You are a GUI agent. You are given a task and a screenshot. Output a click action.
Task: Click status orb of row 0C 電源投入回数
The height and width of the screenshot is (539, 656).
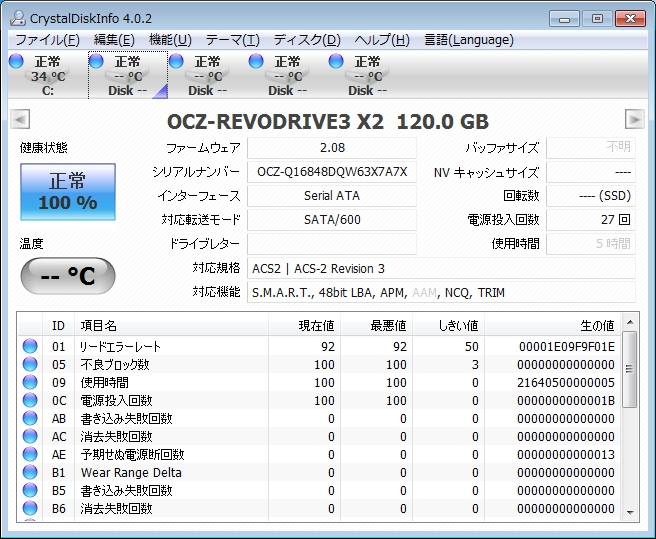tap(30, 400)
